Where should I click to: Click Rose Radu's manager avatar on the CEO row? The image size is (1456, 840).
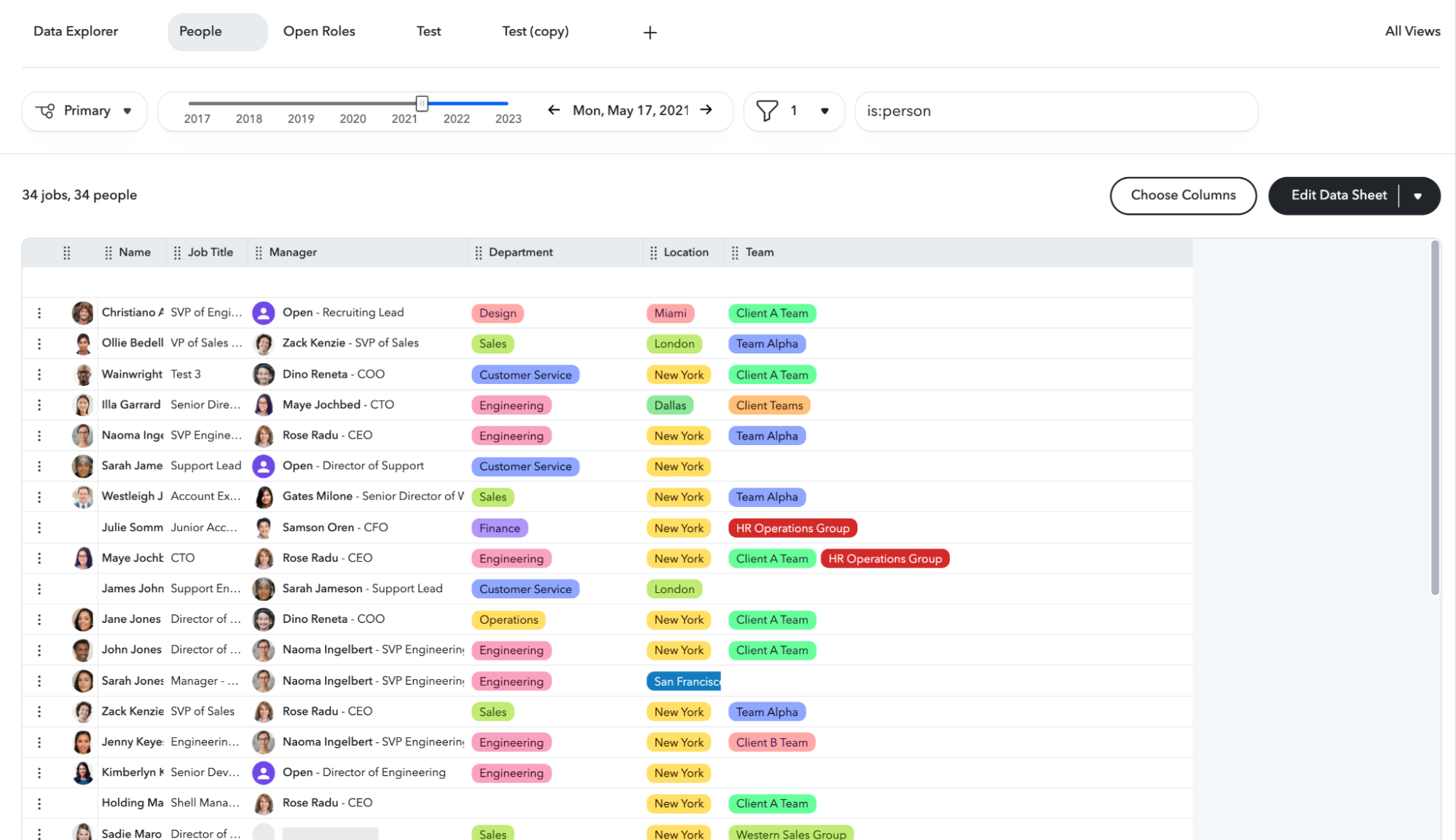(x=264, y=435)
